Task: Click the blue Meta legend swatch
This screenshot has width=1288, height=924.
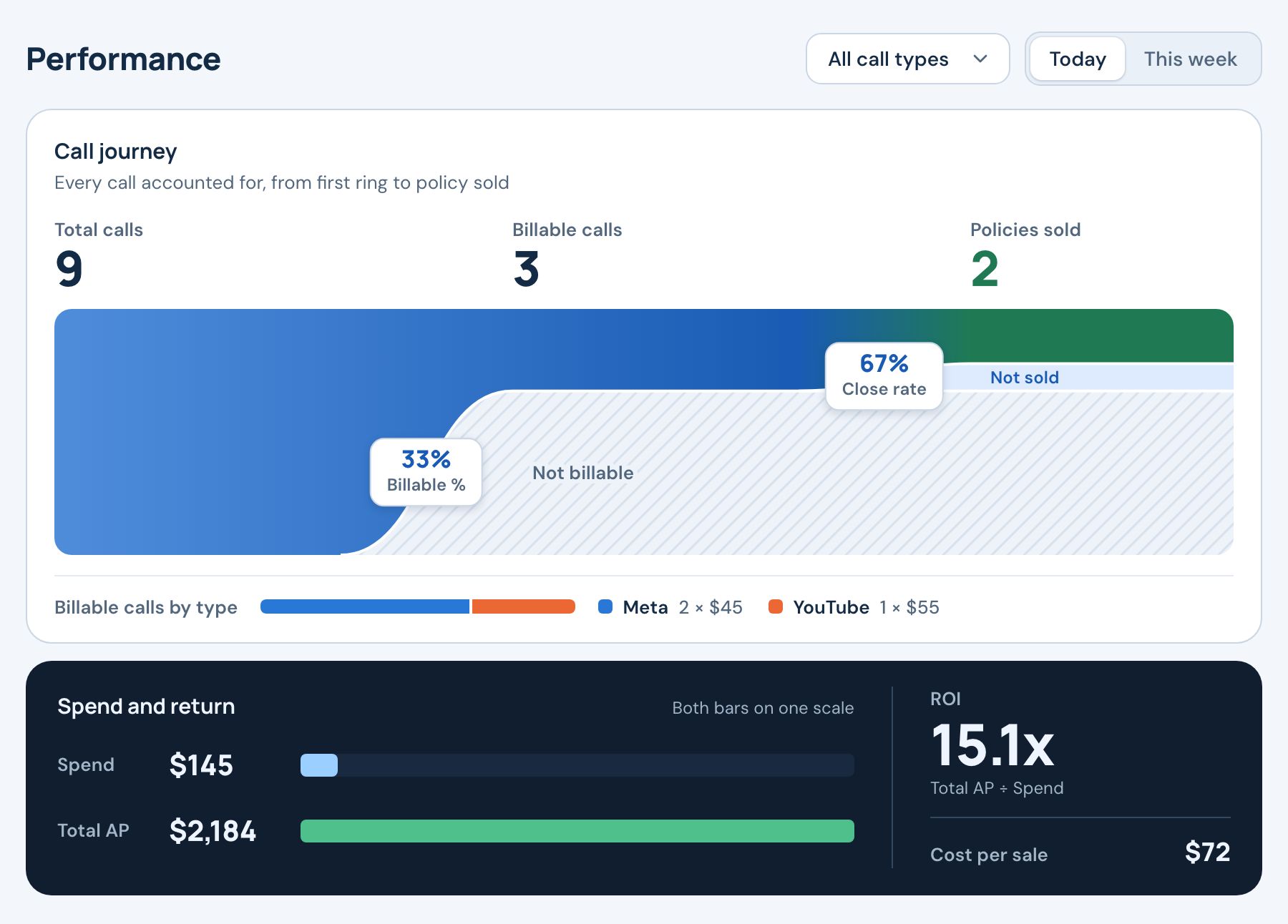Action: pos(605,606)
